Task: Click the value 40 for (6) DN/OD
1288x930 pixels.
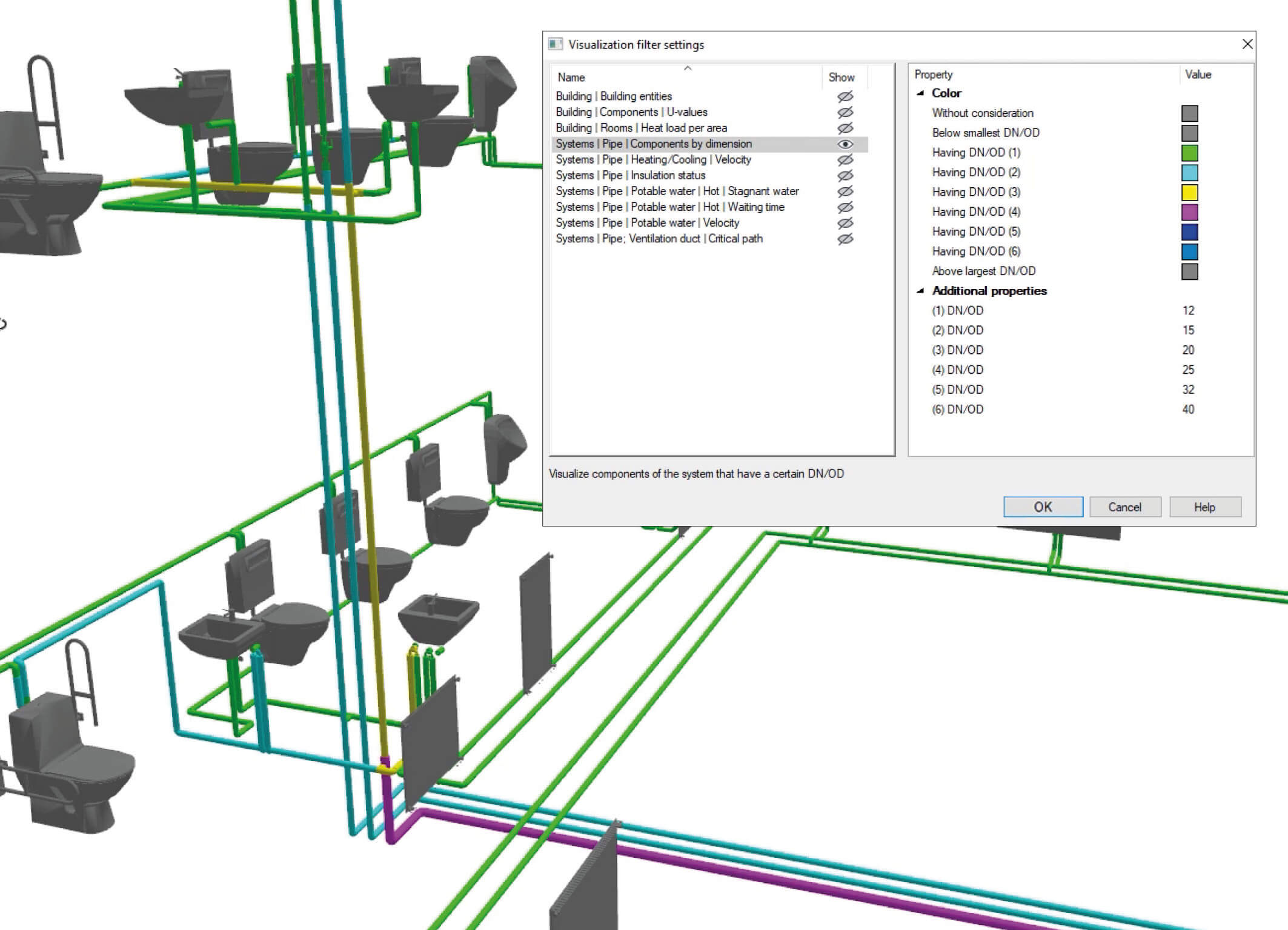Action: (x=1188, y=410)
